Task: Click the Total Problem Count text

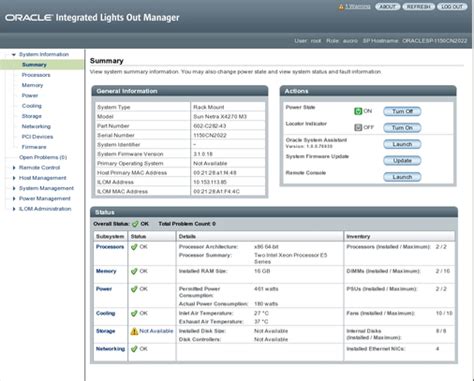Action: (187, 224)
